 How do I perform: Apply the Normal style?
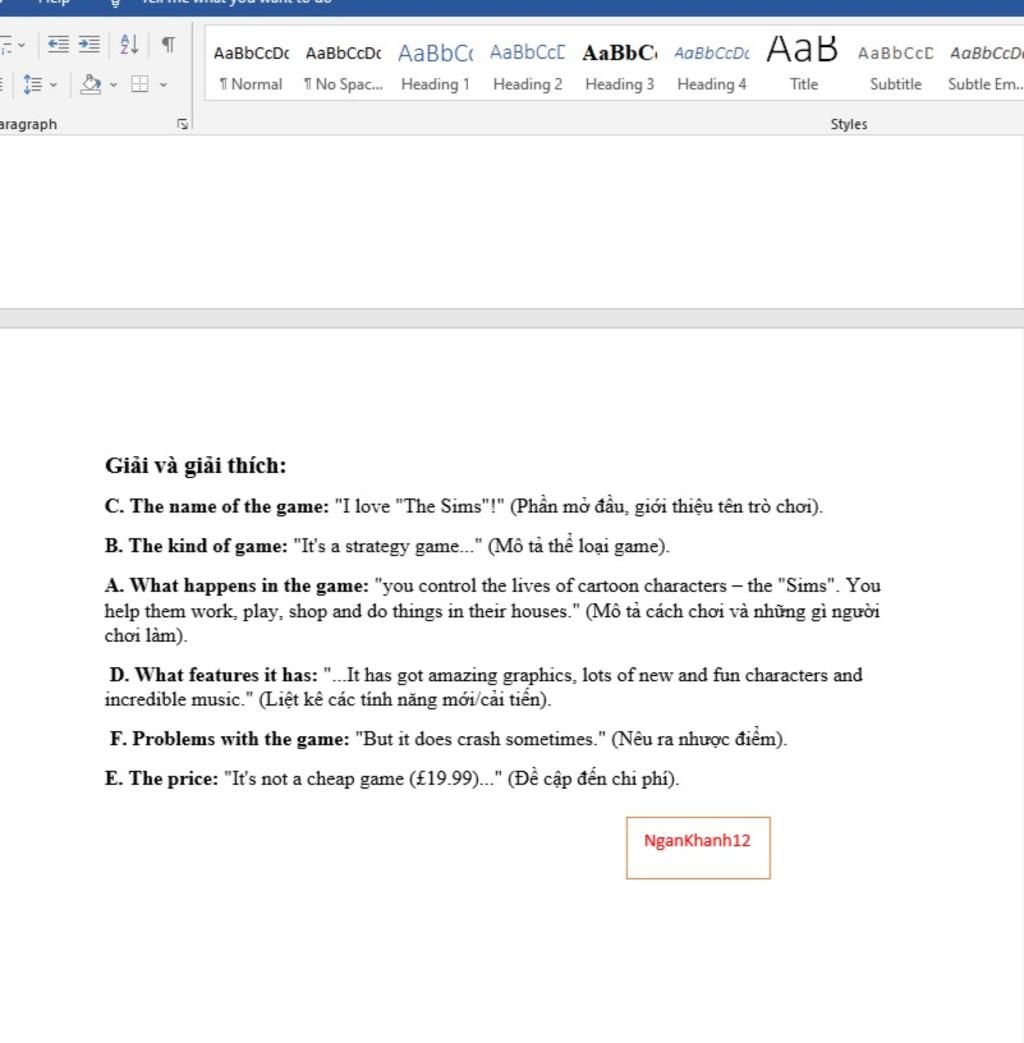pyautogui.click(x=251, y=65)
